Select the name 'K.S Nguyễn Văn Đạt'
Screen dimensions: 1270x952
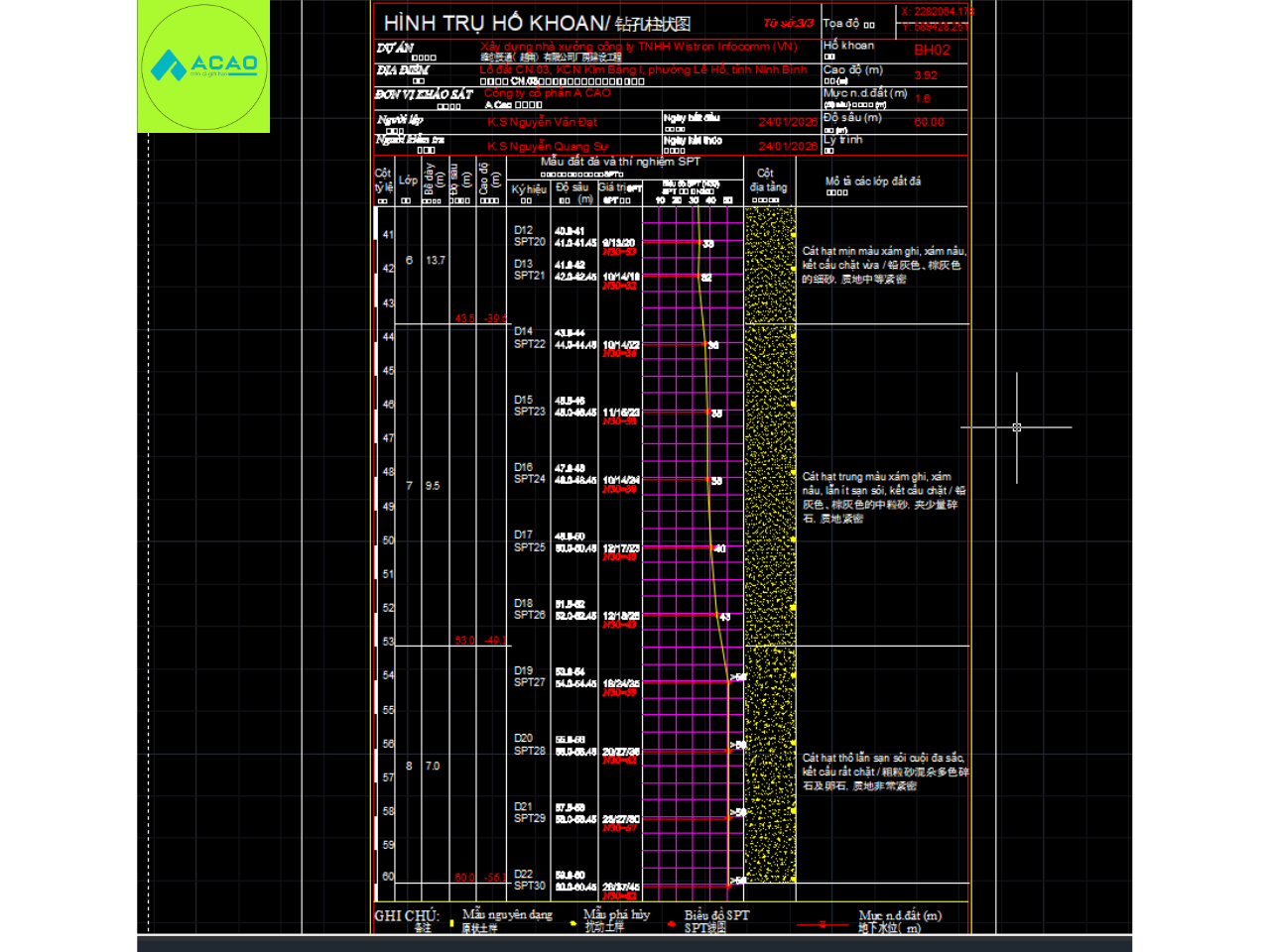[x=543, y=122]
